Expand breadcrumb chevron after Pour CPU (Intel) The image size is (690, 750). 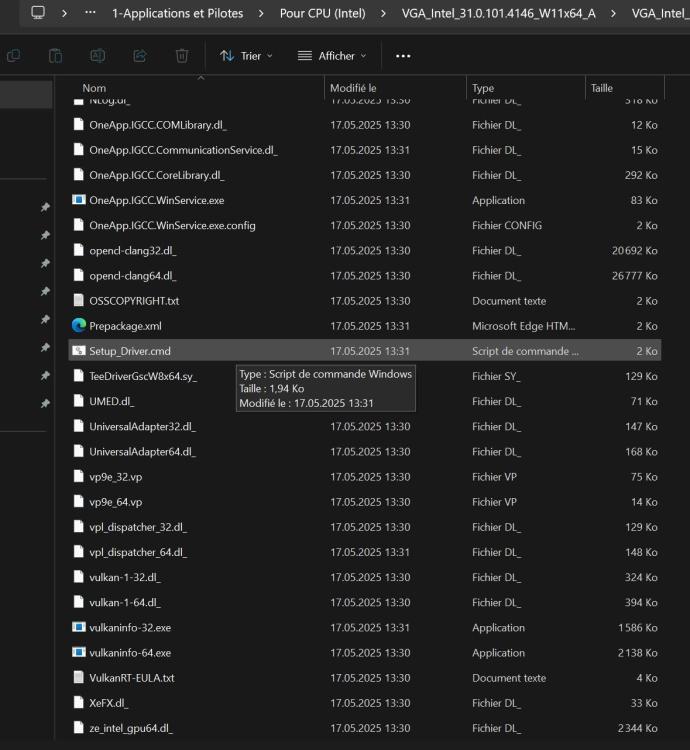tap(388, 13)
